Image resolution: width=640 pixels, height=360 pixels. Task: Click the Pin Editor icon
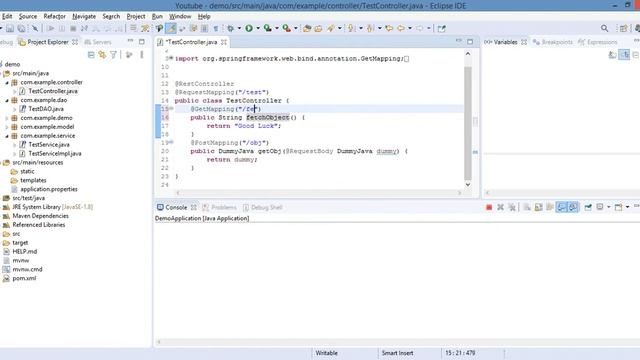(441, 29)
